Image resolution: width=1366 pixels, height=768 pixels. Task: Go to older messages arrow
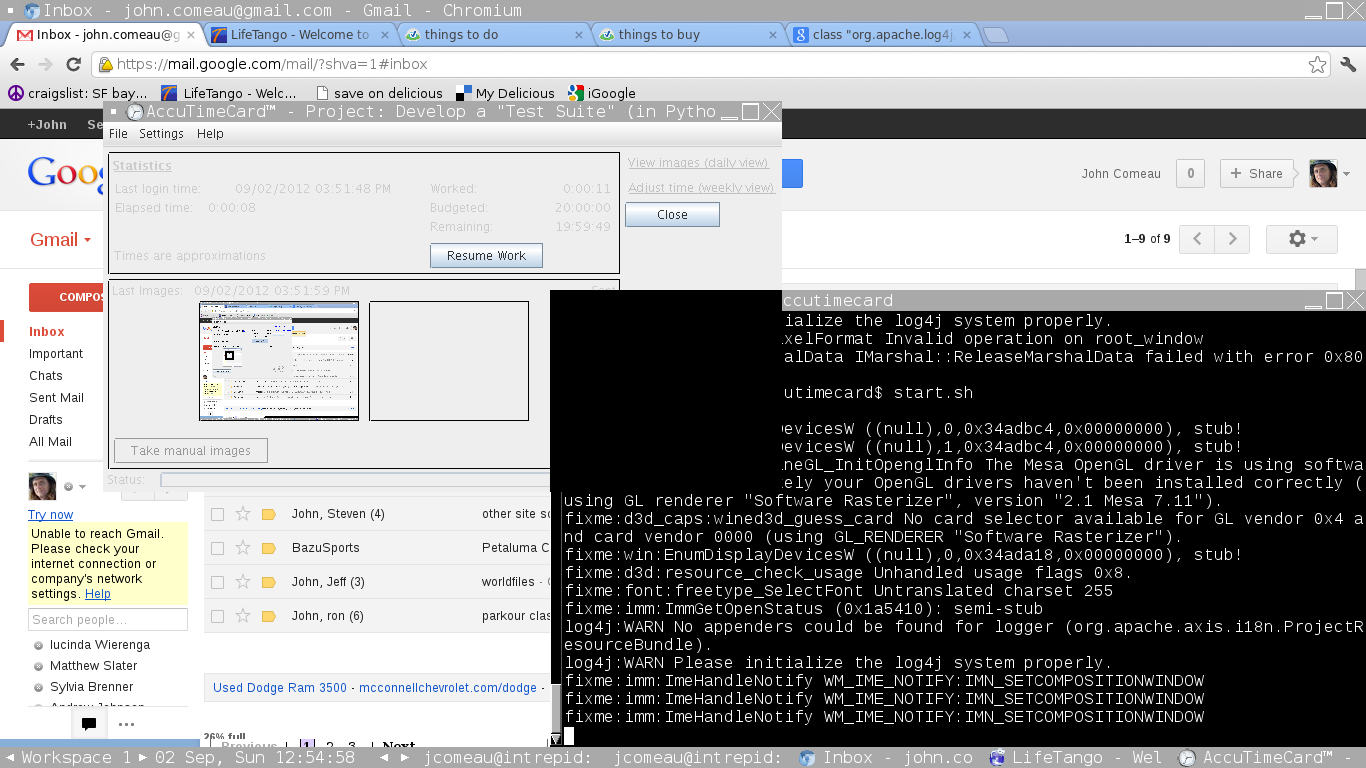click(1232, 239)
